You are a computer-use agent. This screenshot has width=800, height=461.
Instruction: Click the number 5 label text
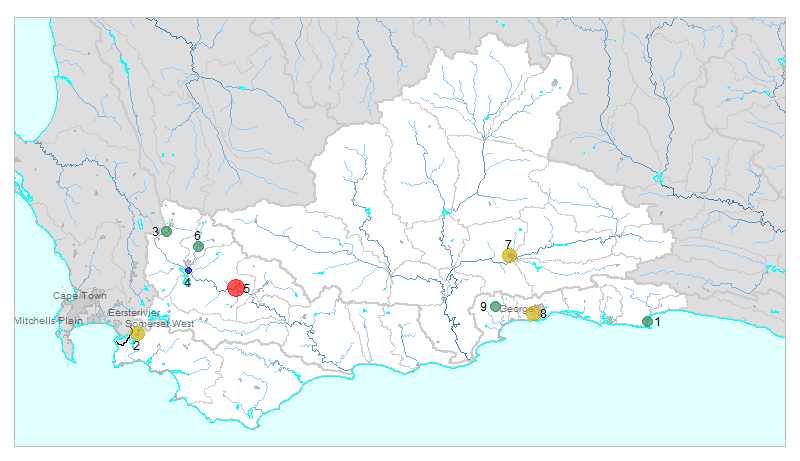[x=246, y=289]
